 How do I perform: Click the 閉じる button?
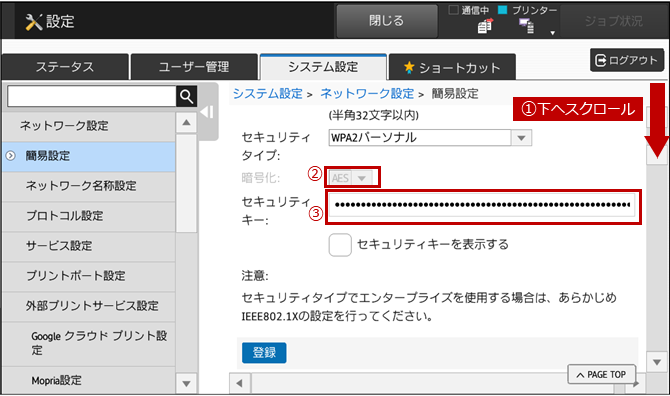click(386, 21)
